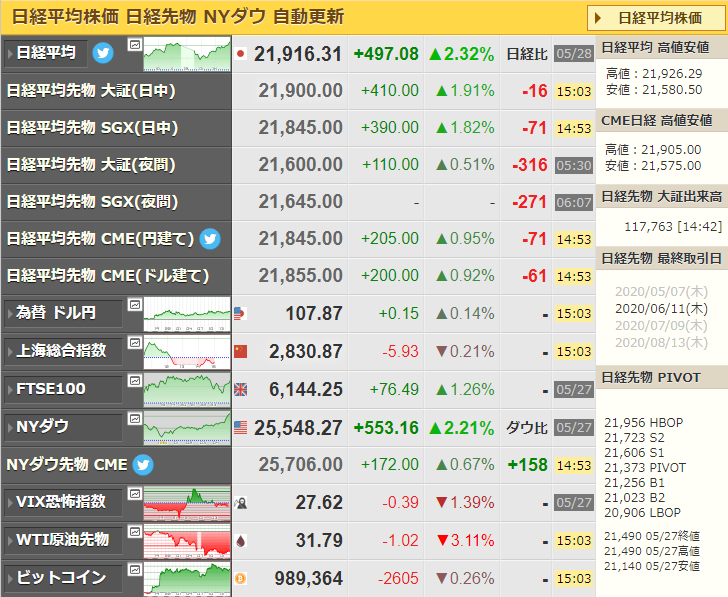
Task: Click the Twitter icon beside NYダウ先物 CME
Action: (143, 465)
